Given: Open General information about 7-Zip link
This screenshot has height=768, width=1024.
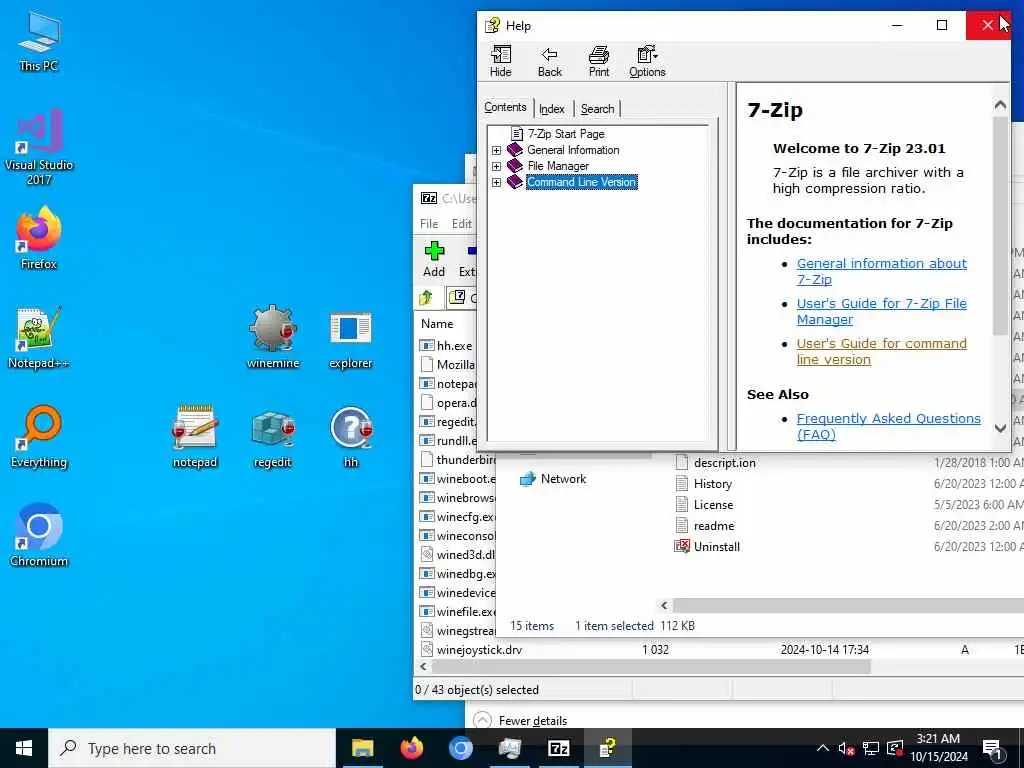Looking at the screenshot, I should [881, 271].
